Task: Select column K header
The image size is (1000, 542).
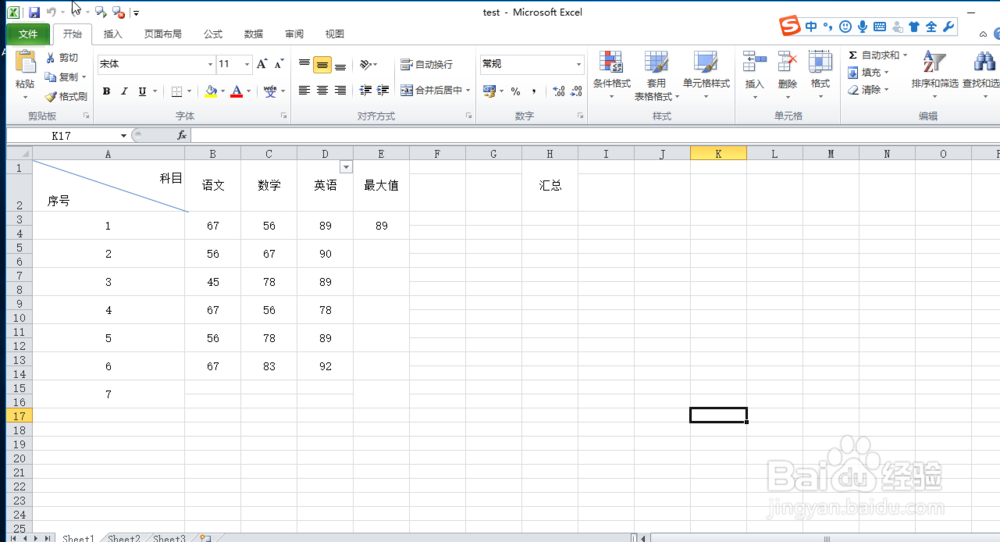Action: (718, 154)
